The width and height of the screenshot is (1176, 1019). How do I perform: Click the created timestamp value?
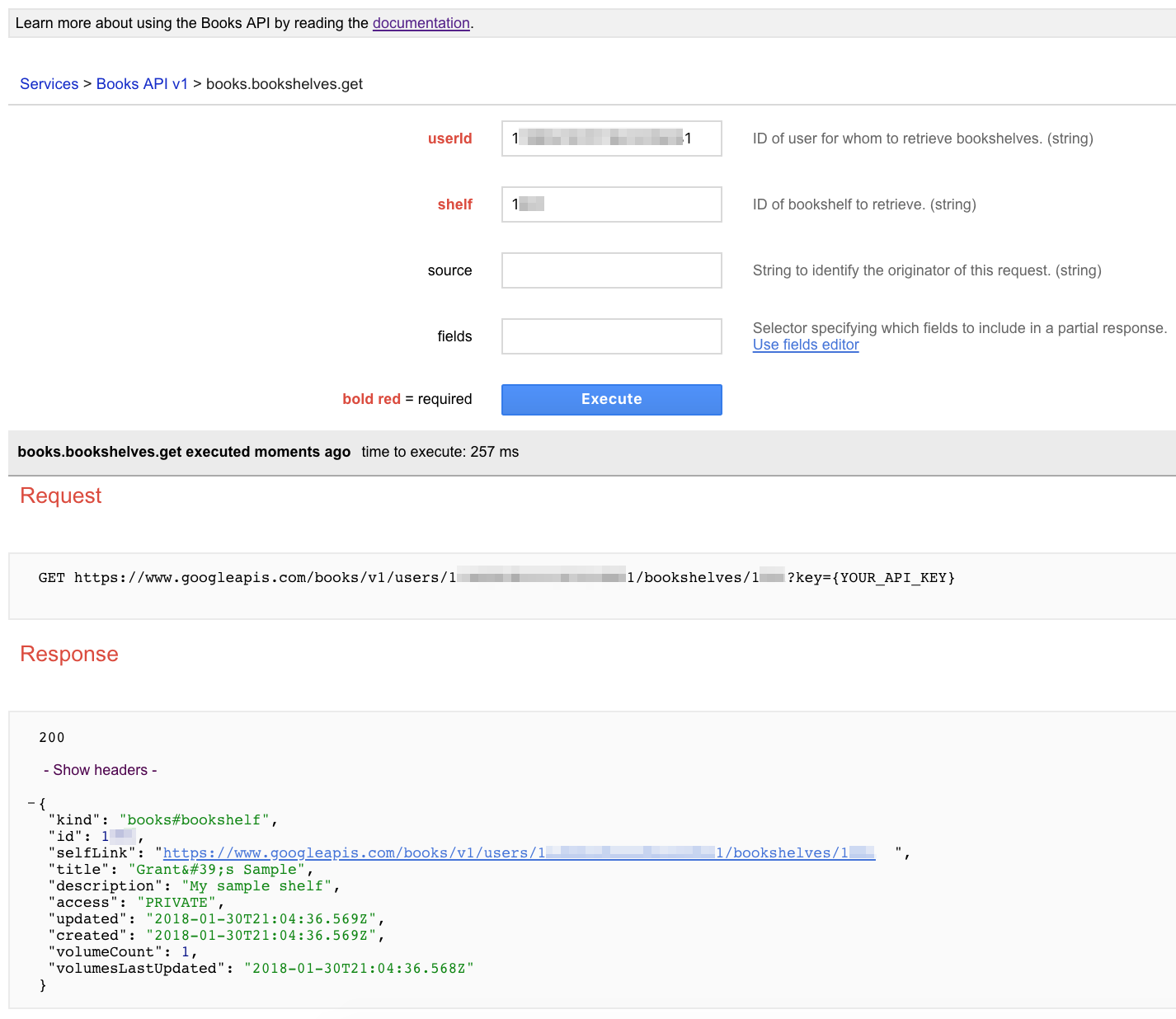click(261, 935)
